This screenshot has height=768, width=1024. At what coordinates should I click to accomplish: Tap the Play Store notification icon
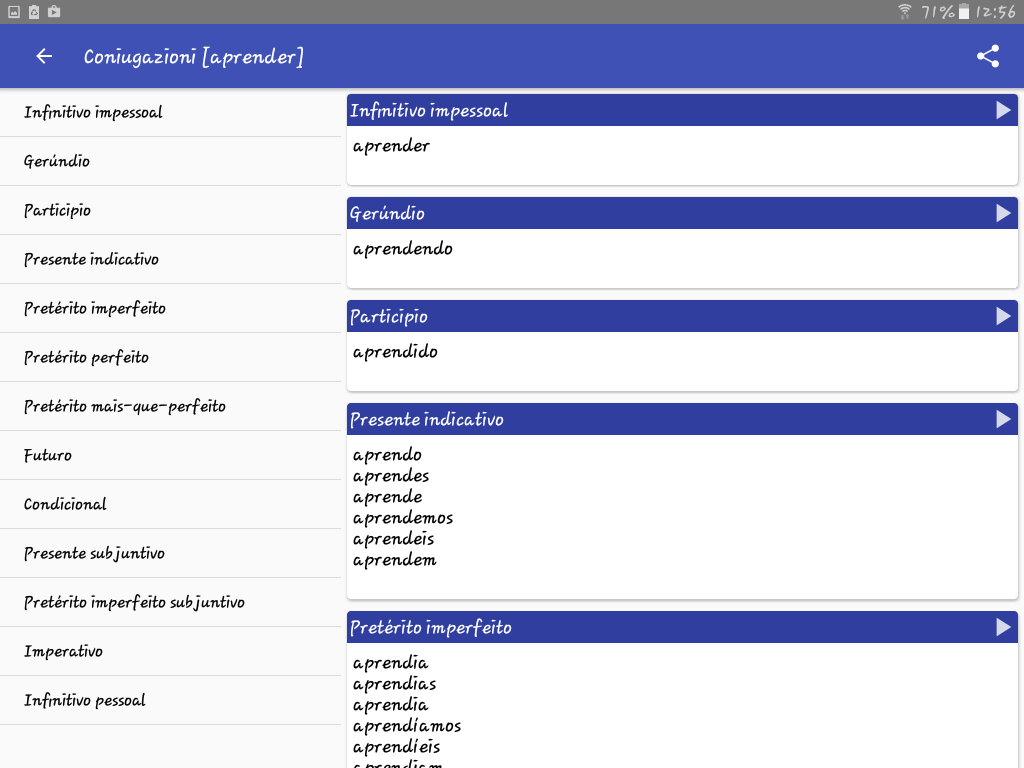[x=54, y=12]
